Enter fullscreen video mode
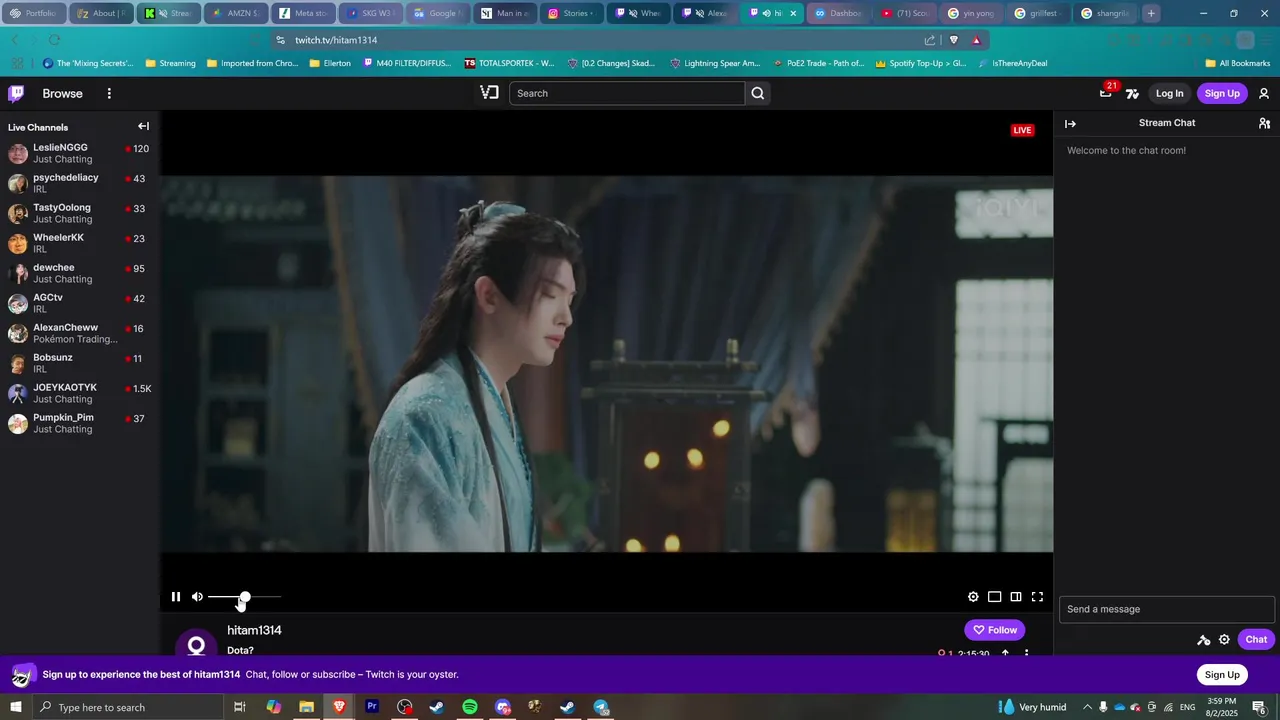1280x720 pixels. tap(1037, 597)
